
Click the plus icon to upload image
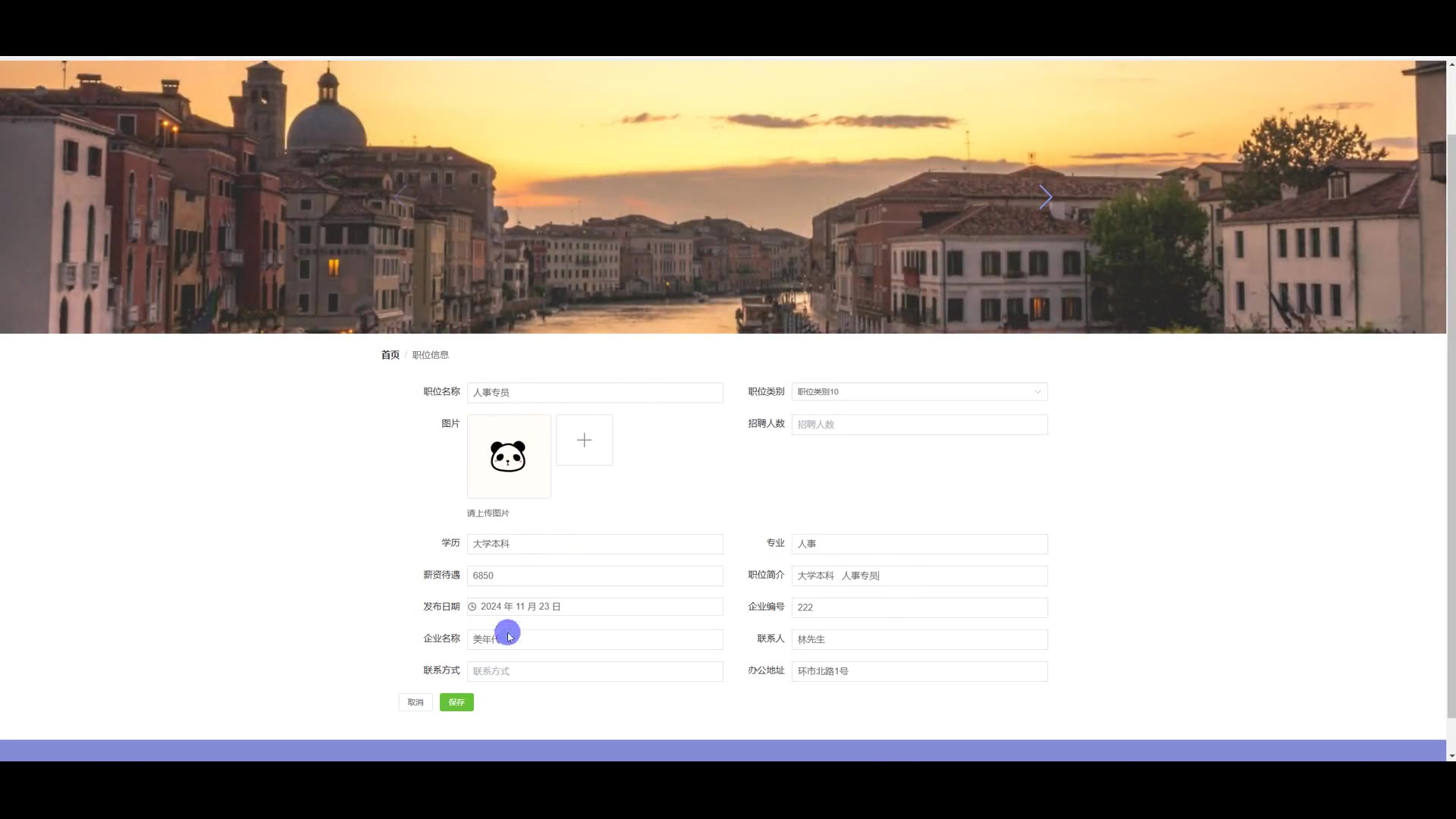pyautogui.click(x=584, y=440)
